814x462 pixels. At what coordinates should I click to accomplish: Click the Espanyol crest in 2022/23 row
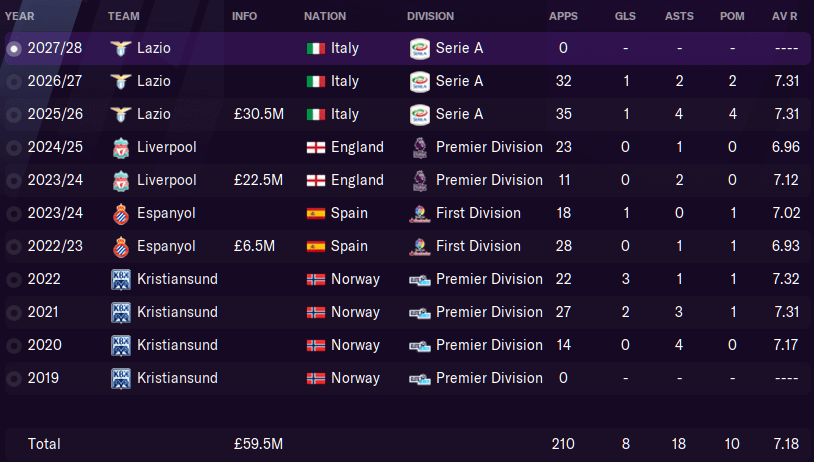(120, 247)
